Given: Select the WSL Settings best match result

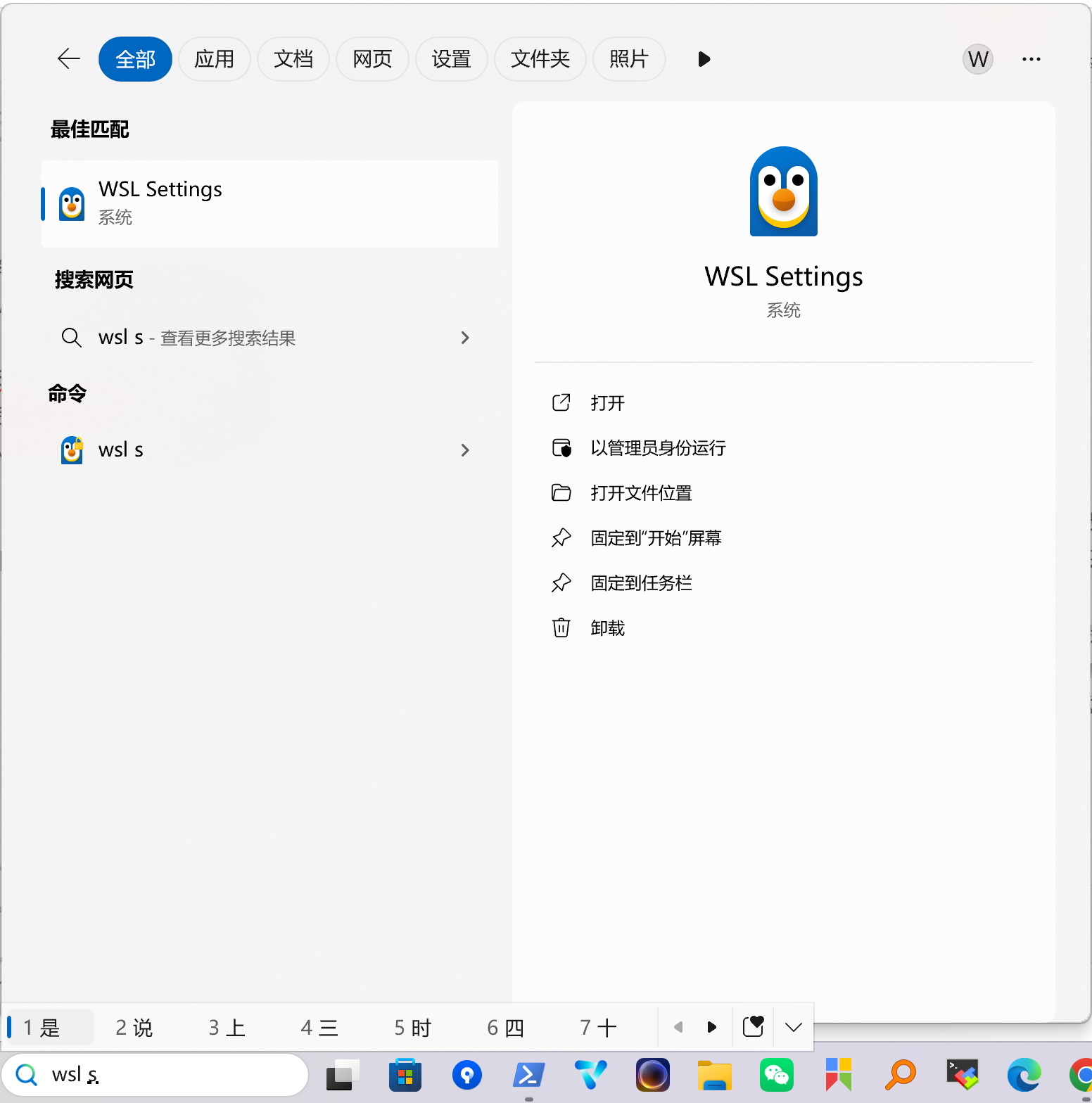Looking at the screenshot, I should coord(269,204).
